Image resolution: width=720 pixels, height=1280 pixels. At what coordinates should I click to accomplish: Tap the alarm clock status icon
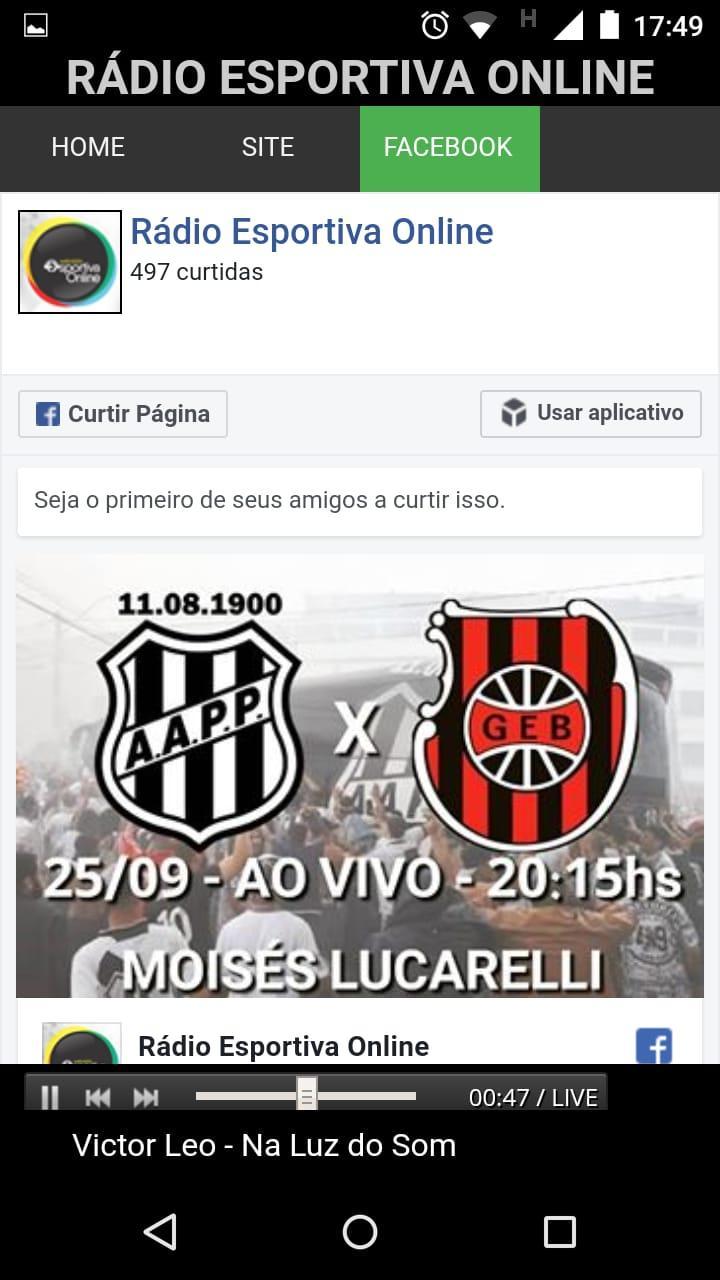[435, 26]
